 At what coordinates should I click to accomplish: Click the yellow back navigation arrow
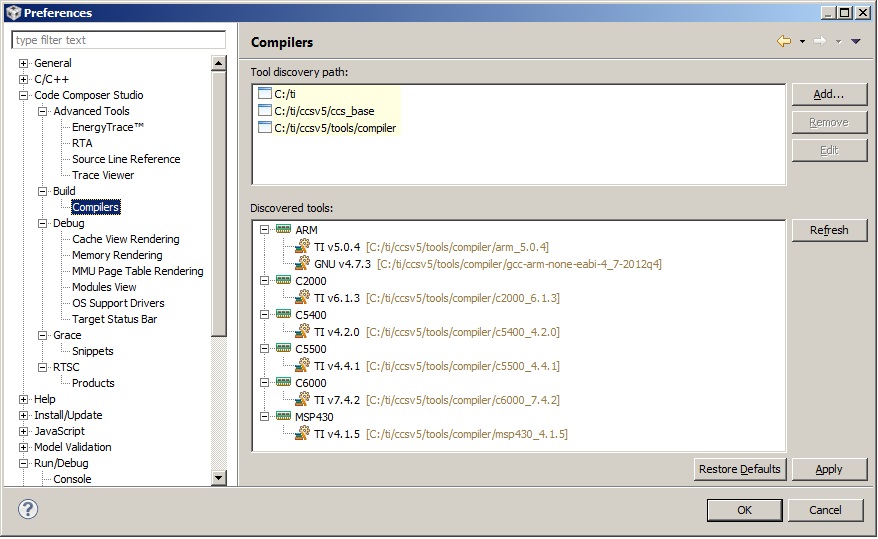tap(784, 41)
